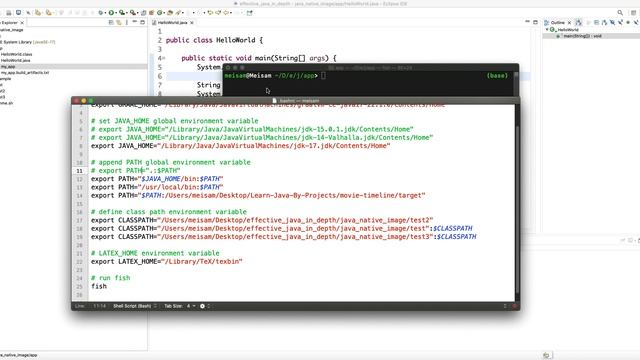The height and width of the screenshot is (360, 640).
Task: Toggle Hide Non-Public Members in Outline view
Action: click(x=628, y=22)
